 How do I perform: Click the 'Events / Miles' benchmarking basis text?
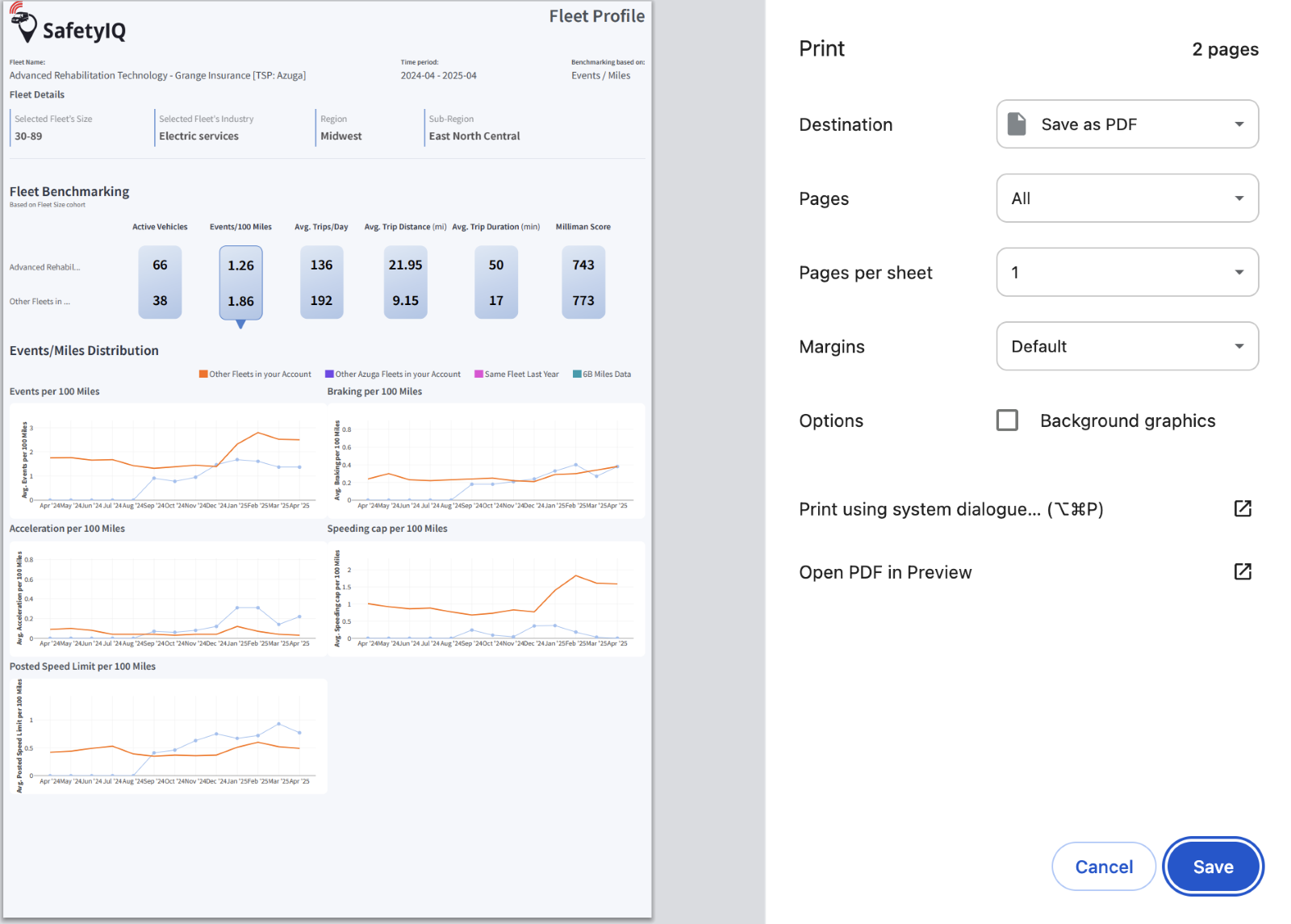[601, 76]
